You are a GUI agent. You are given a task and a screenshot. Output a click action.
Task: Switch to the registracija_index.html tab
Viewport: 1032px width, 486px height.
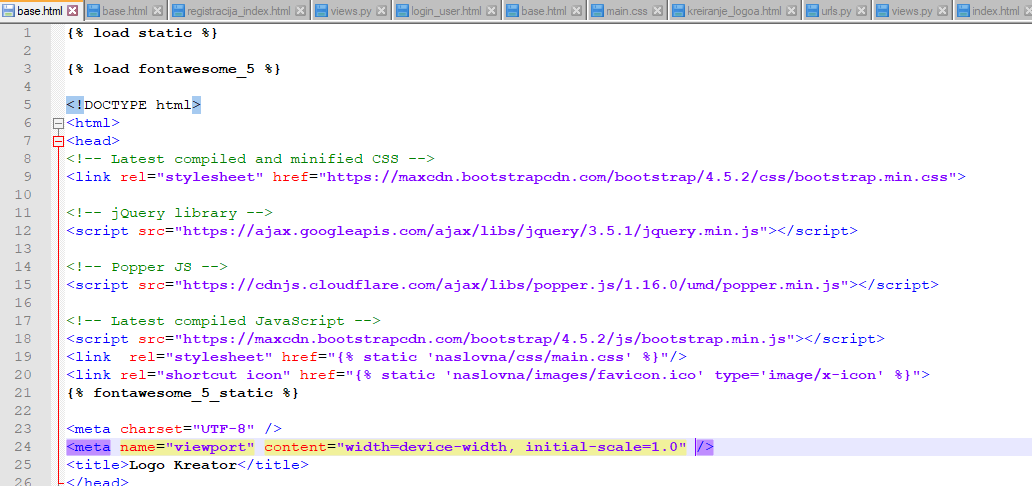[238, 11]
